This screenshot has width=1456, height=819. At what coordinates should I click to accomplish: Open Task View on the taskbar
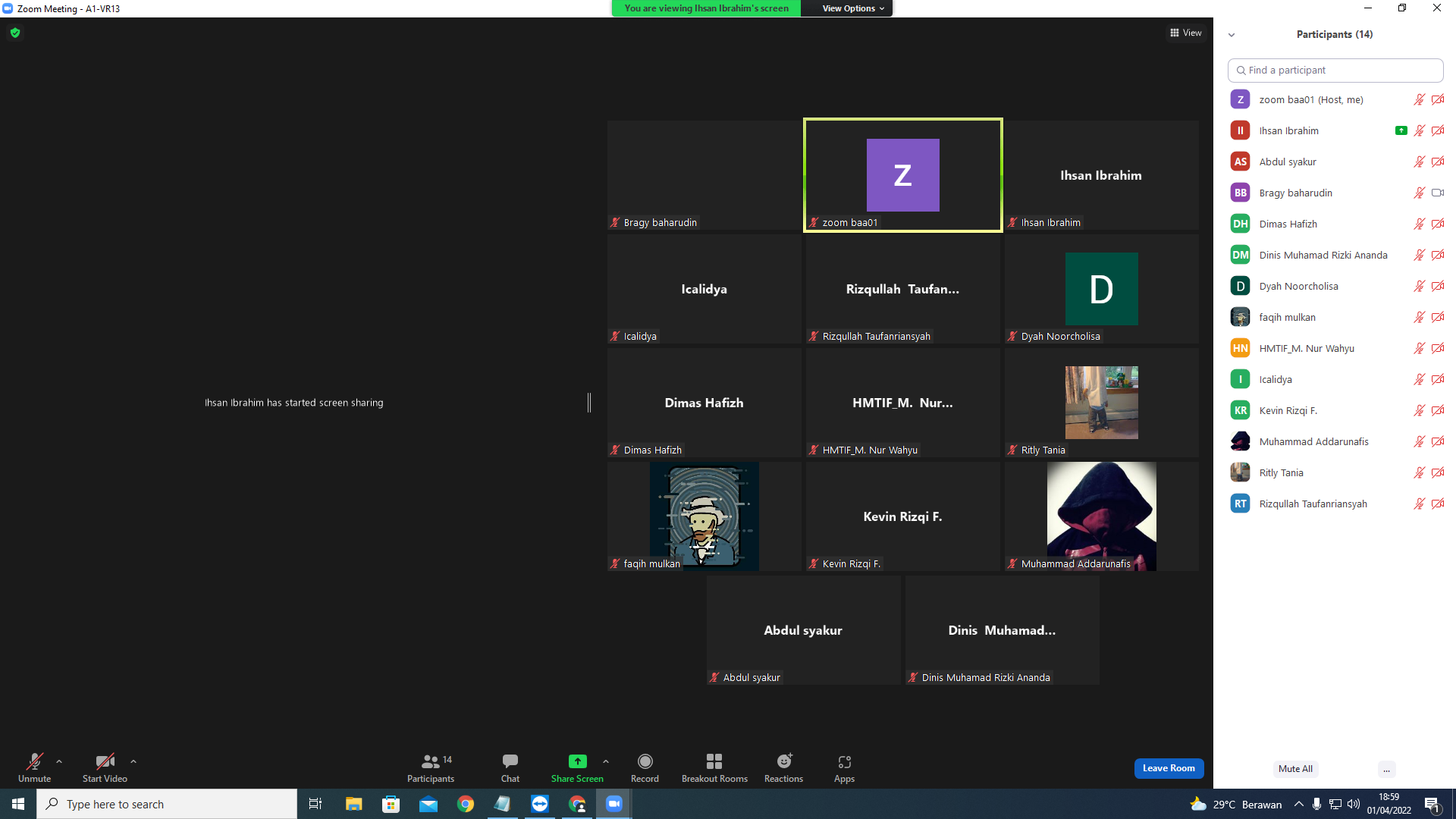[x=315, y=804]
